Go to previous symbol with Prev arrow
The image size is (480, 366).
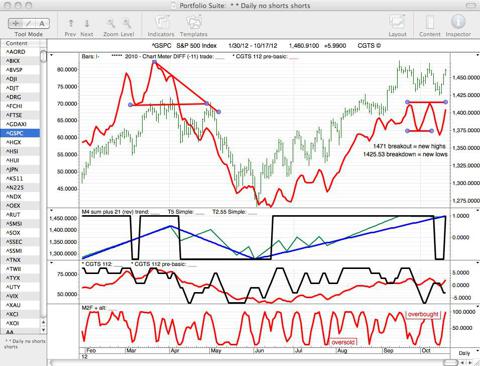click(70, 23)
